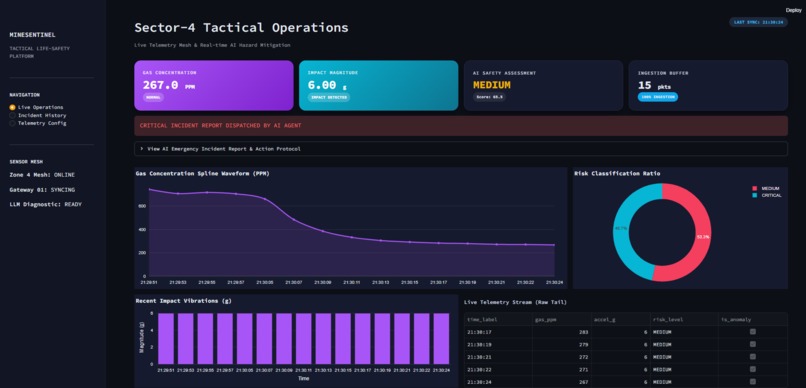Tick the is_anomaly checkbox for row 21:30:24
This screenshot has width=806, height=388.
point(753,381)
